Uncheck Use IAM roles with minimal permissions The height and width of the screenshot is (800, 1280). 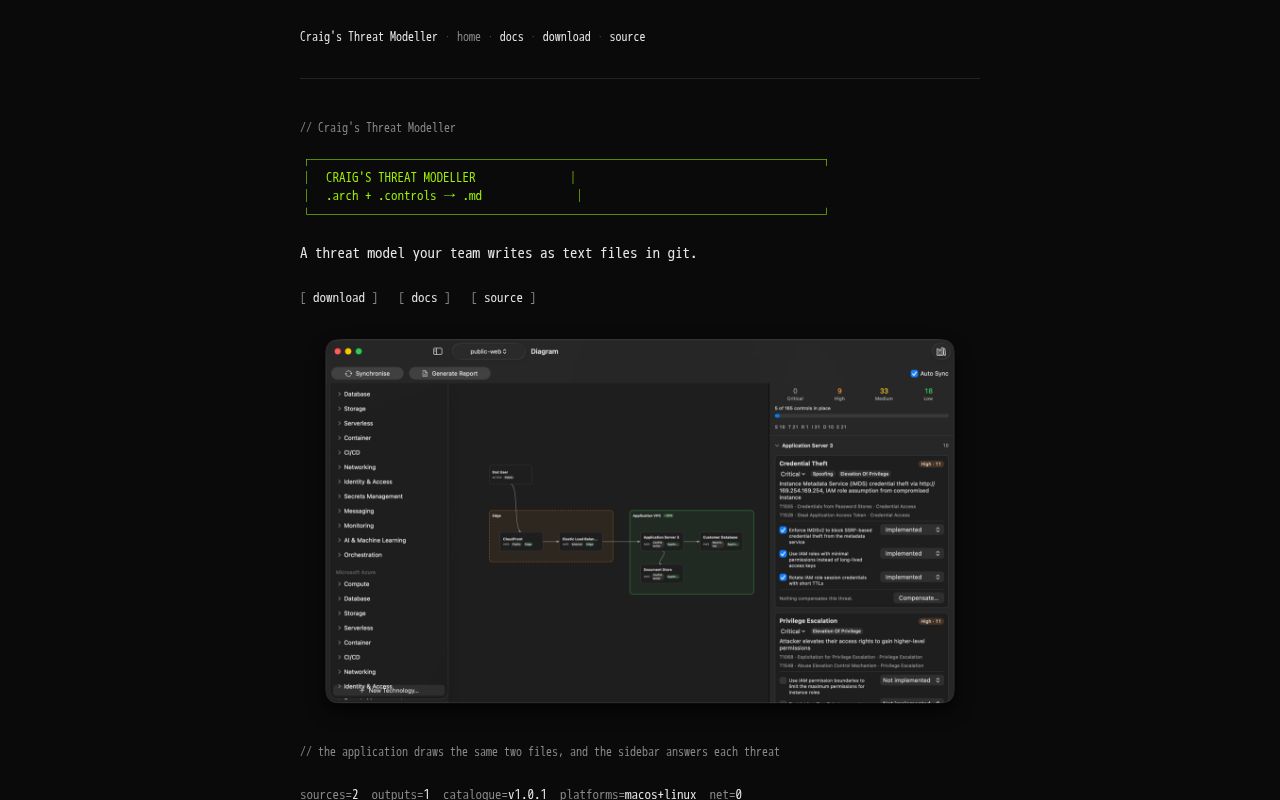(783, 553)
